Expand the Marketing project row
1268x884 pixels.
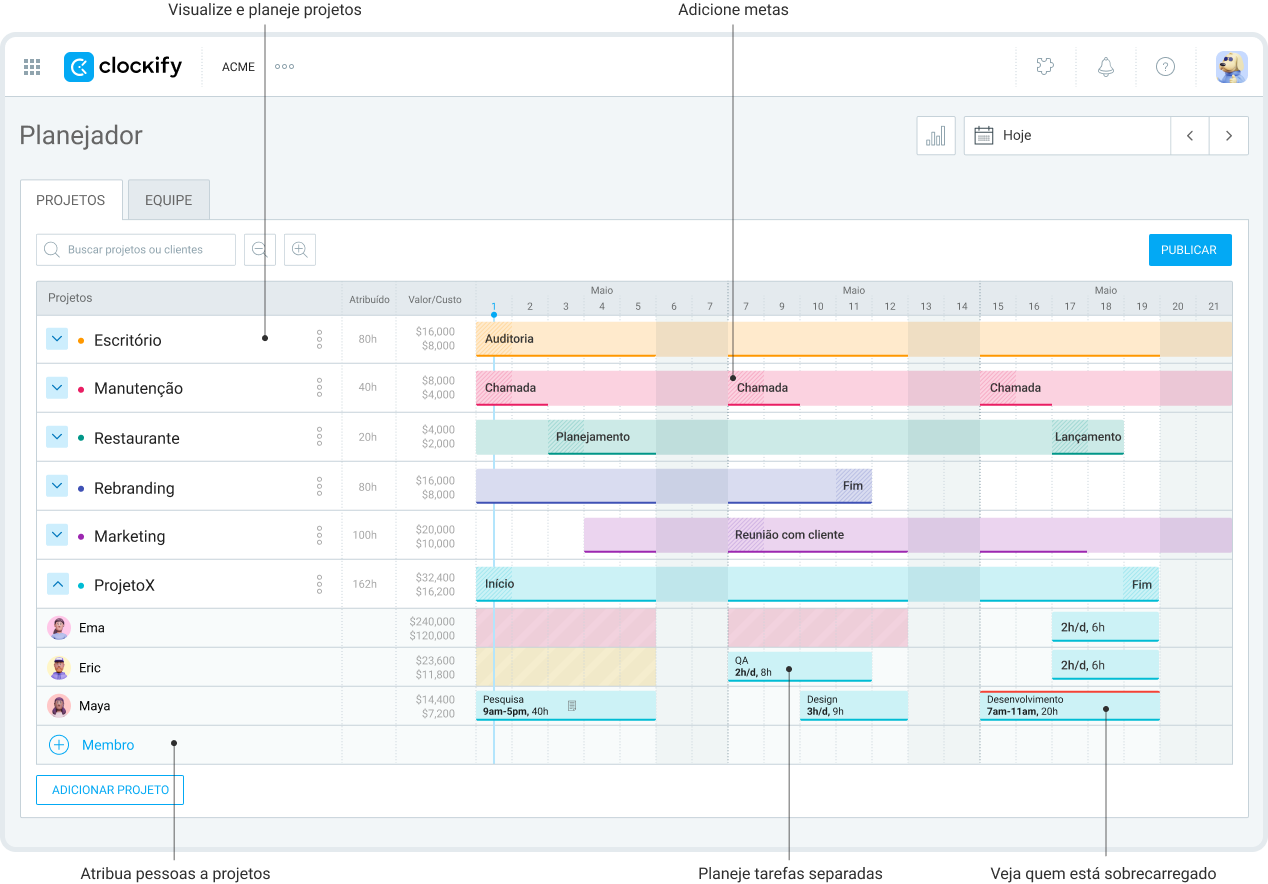point(57,536)
